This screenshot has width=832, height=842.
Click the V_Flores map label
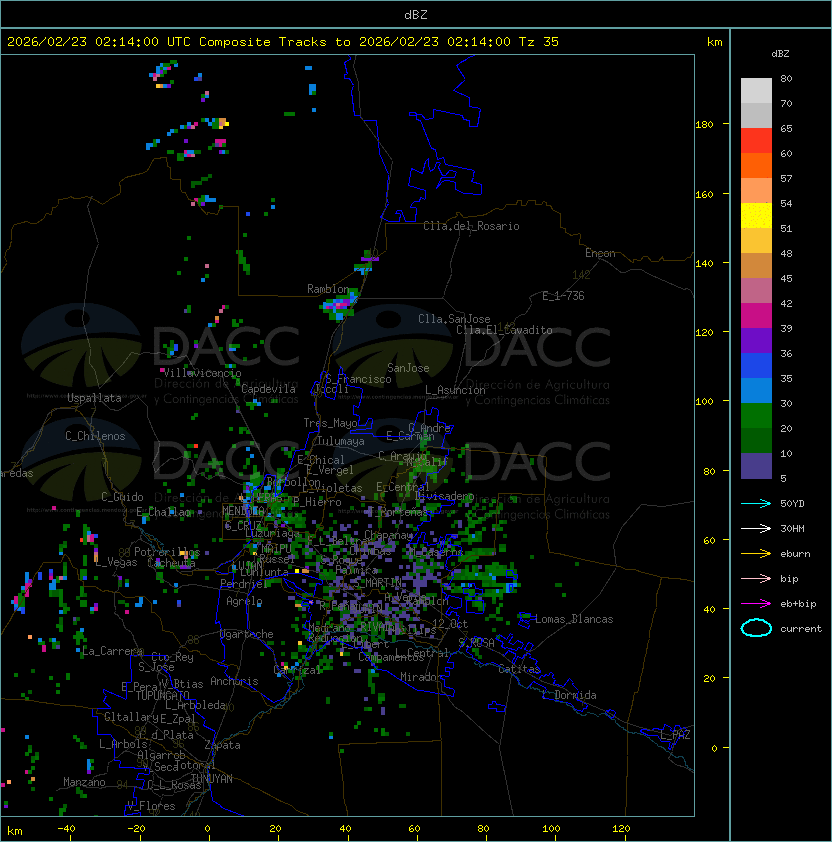coord(151,806)
